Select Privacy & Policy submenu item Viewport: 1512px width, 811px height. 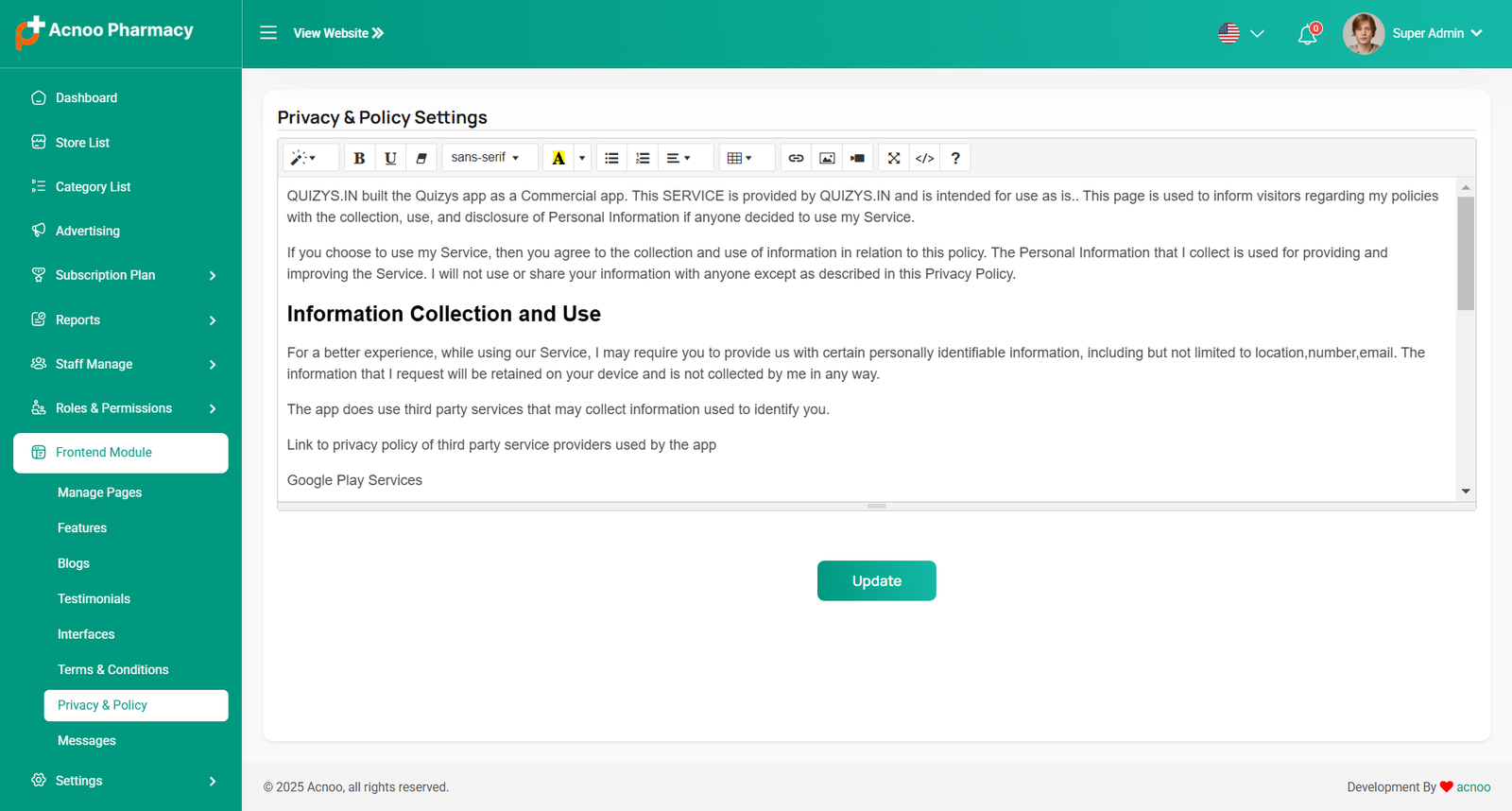tap(136, 705)
